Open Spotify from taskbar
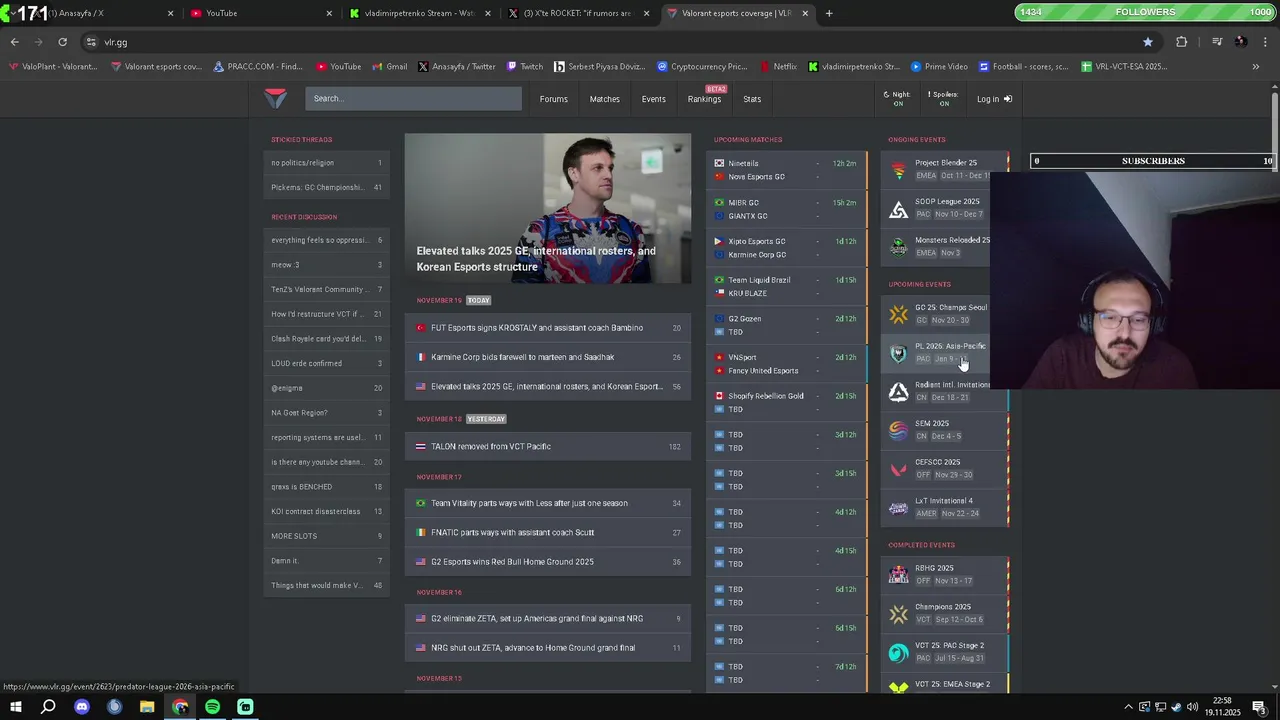Screen dimensions: 1280x720 pos(212,707)
